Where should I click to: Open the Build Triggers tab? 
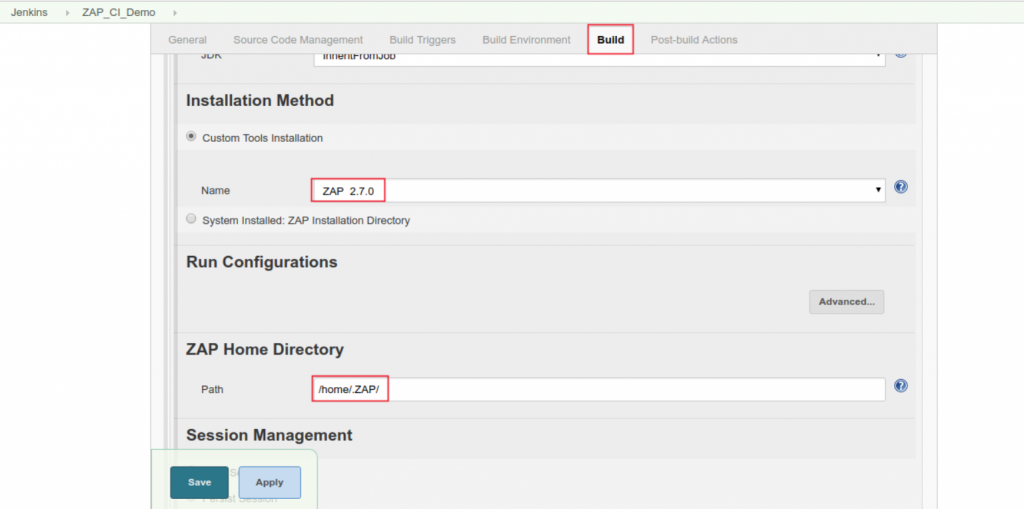(422, 40)
